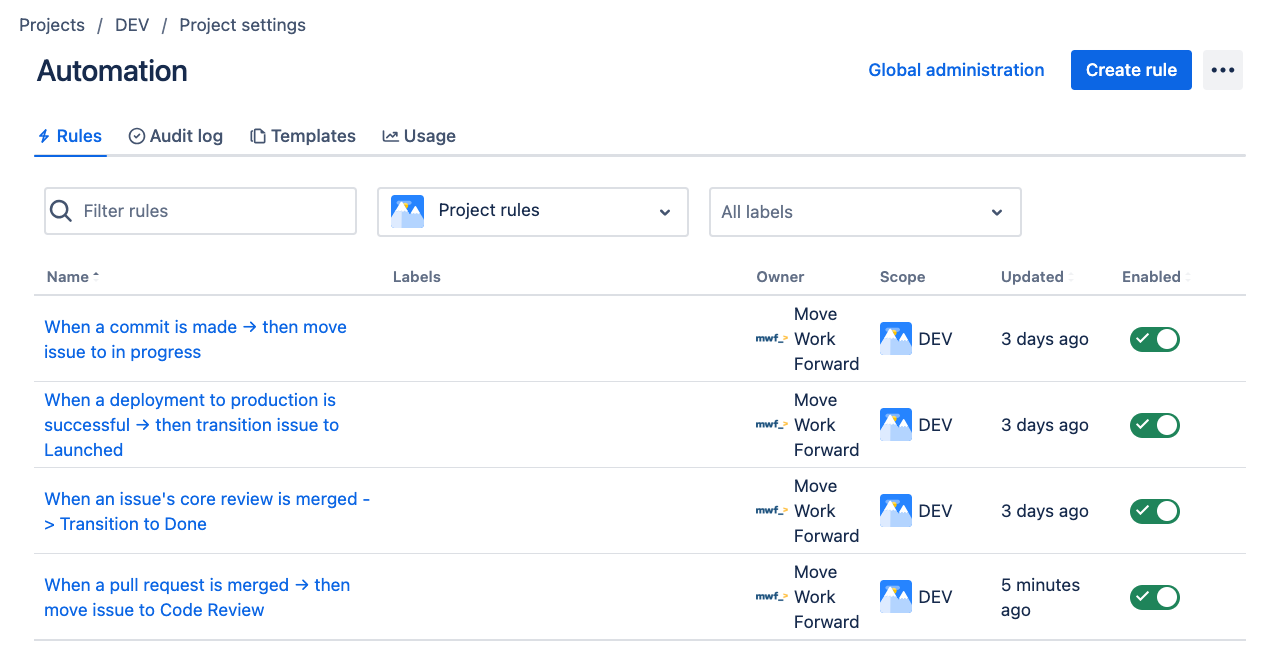Toggle off the pull request merged rule

pos(1154,597)
